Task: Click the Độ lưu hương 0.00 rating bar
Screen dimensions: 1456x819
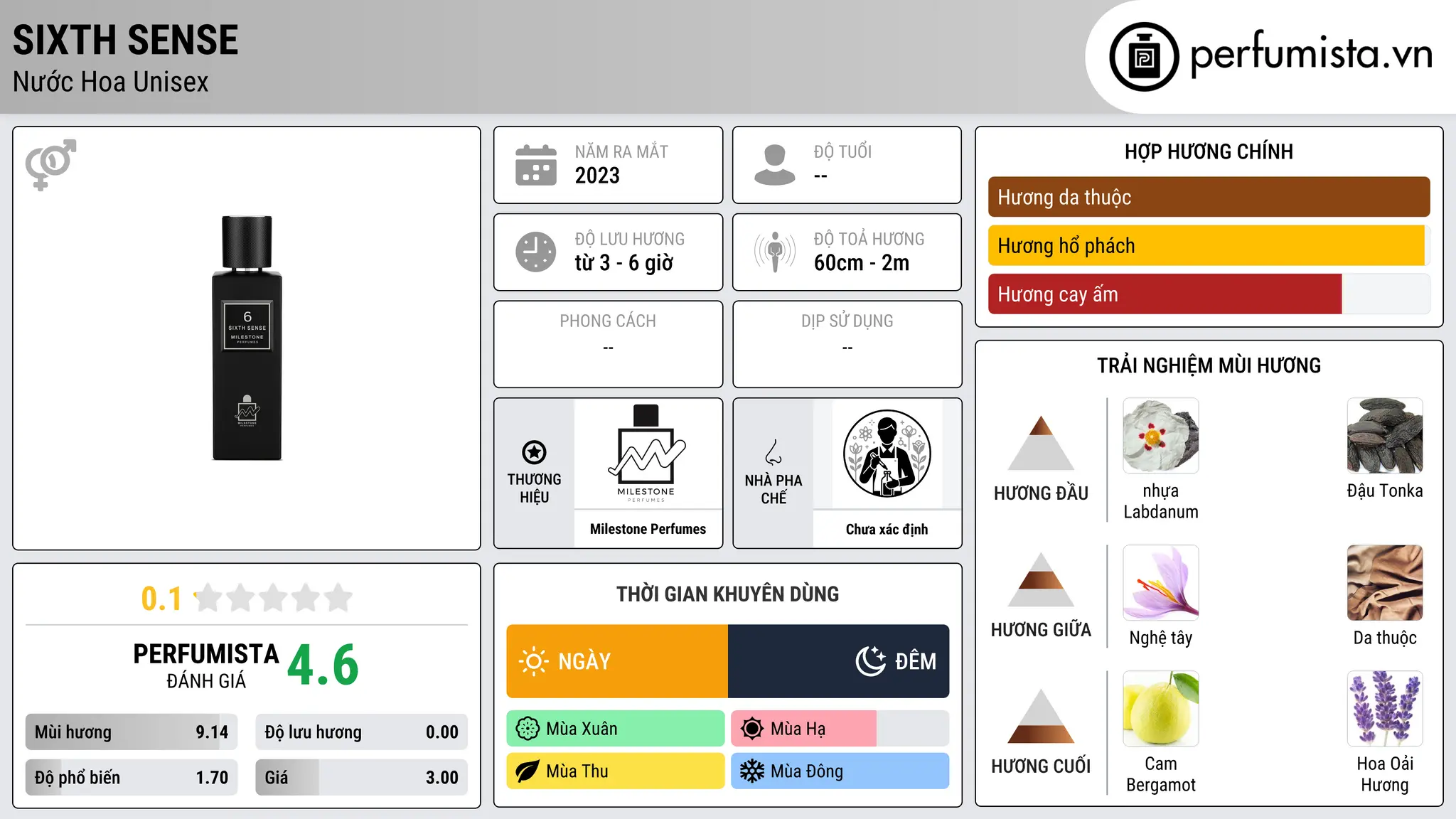Action: (362, 732)
